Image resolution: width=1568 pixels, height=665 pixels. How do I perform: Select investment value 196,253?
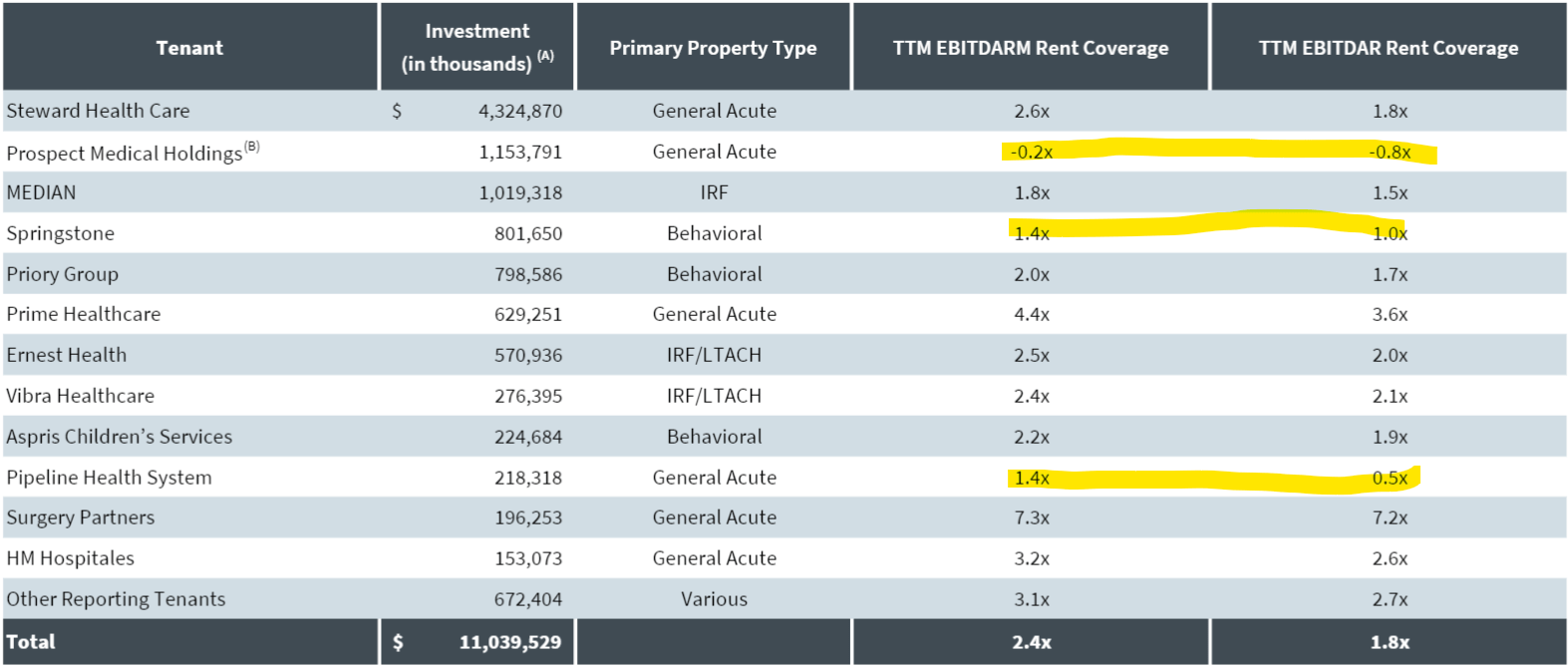coord(528,517)
